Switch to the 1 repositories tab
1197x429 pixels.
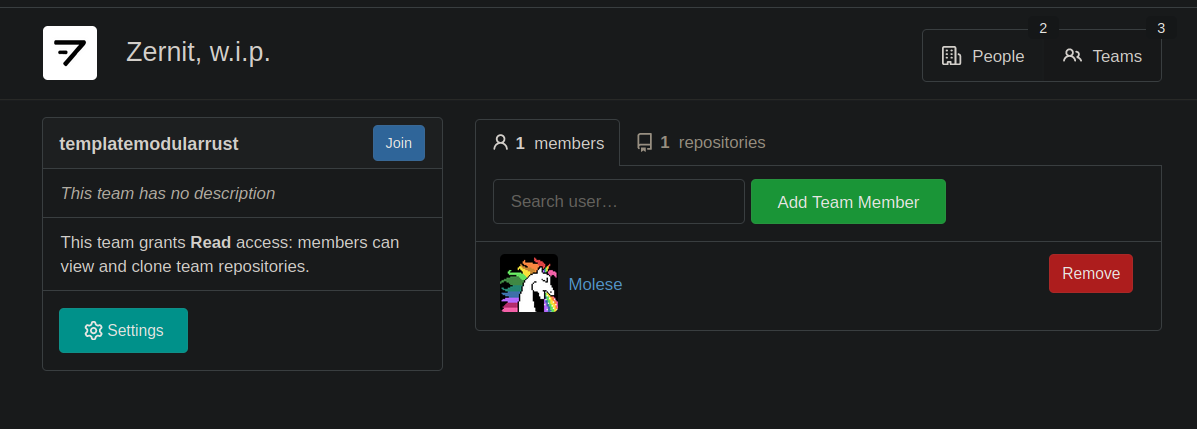701,143
